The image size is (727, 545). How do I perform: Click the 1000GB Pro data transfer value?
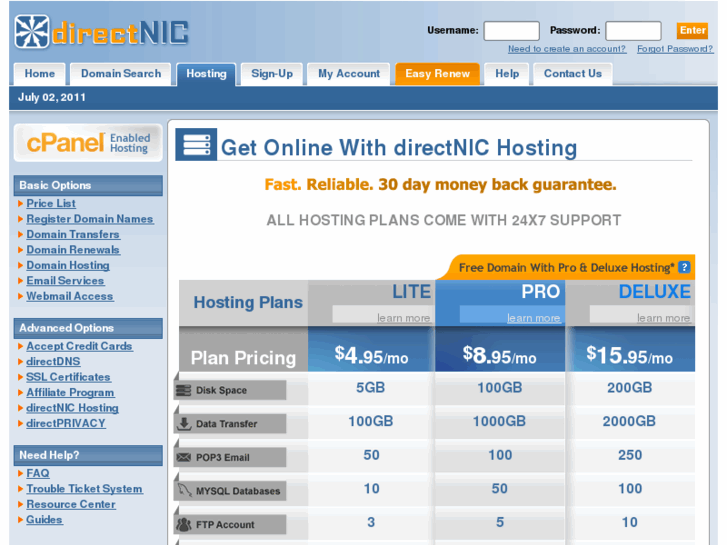click(x=499, y=421)
